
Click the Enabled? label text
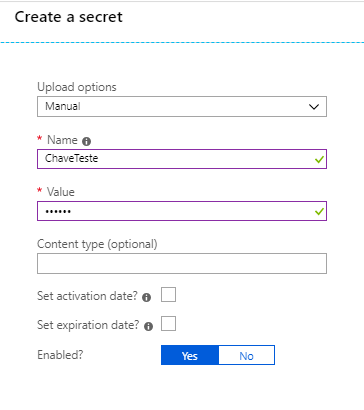[60, 355]
